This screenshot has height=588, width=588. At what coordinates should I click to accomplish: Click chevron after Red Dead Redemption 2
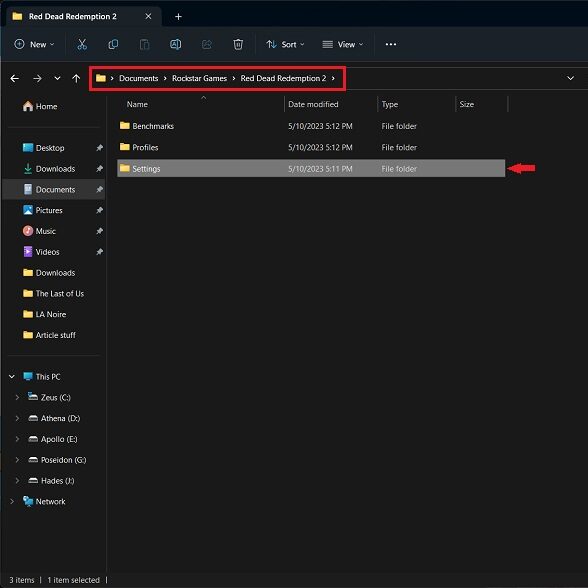tap(333, 78)
